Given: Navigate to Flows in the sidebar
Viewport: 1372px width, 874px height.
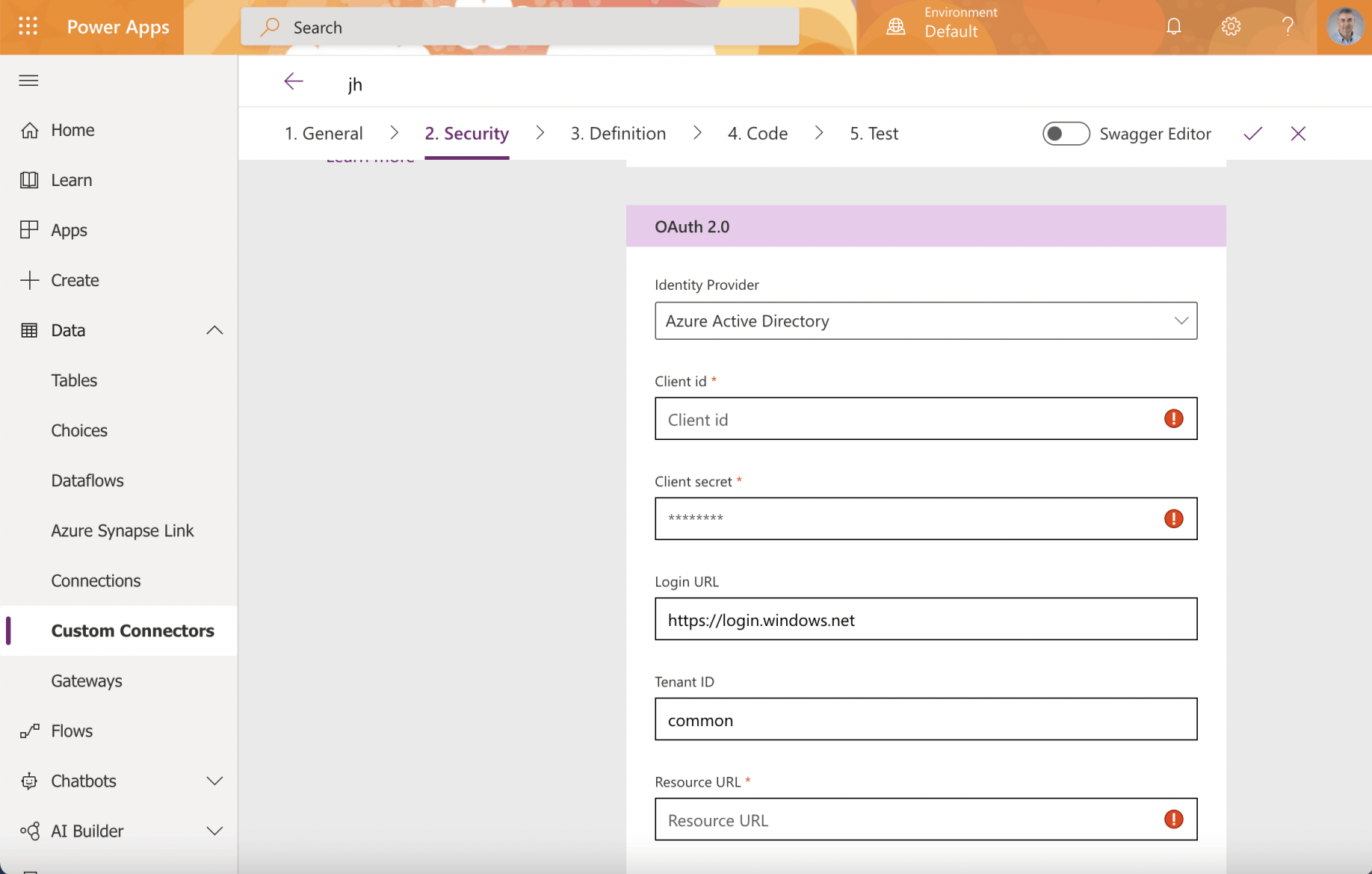Looking at the screenshot, I should pos(72,731).
